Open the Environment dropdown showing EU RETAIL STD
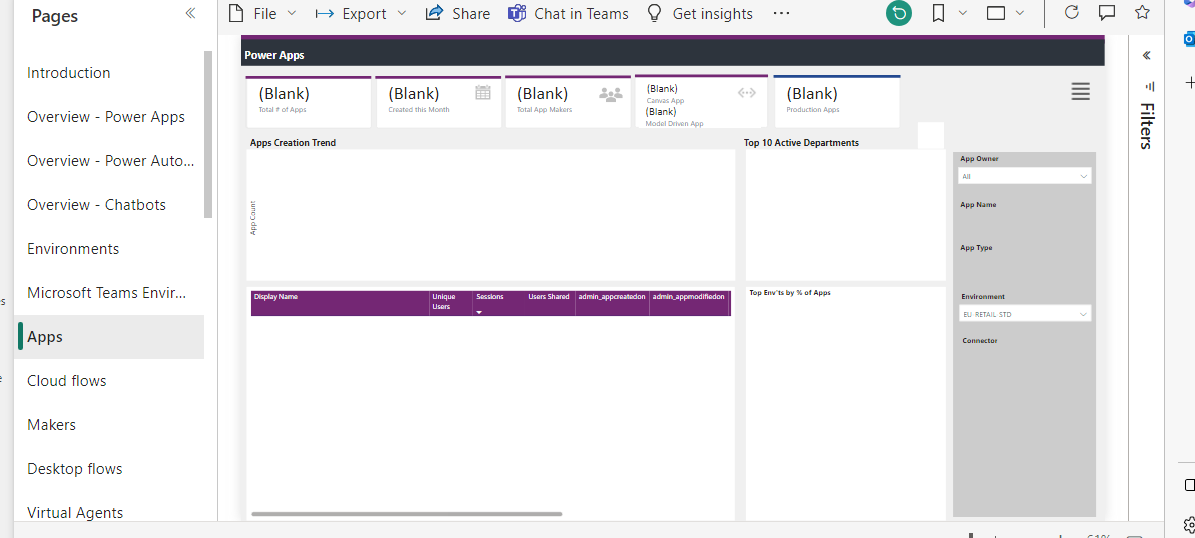Screen dimensions: 1195x538 pos(1024,314)
